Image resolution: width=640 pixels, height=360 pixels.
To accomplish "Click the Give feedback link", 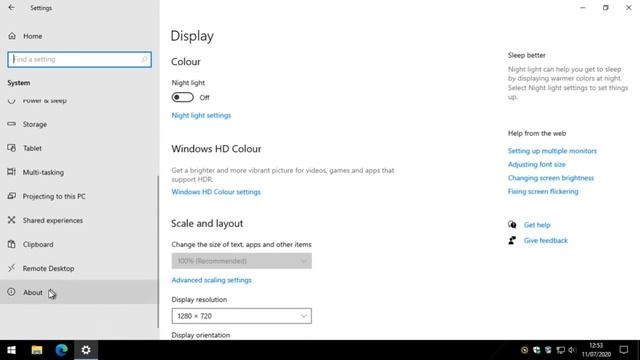I will point(546,240).
